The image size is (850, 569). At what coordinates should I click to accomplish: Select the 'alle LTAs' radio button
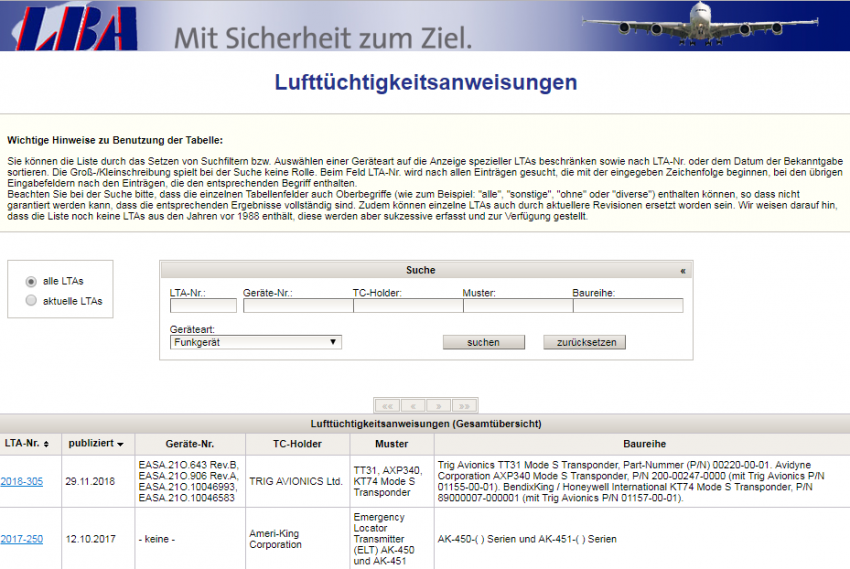click(x=31, y=281)
